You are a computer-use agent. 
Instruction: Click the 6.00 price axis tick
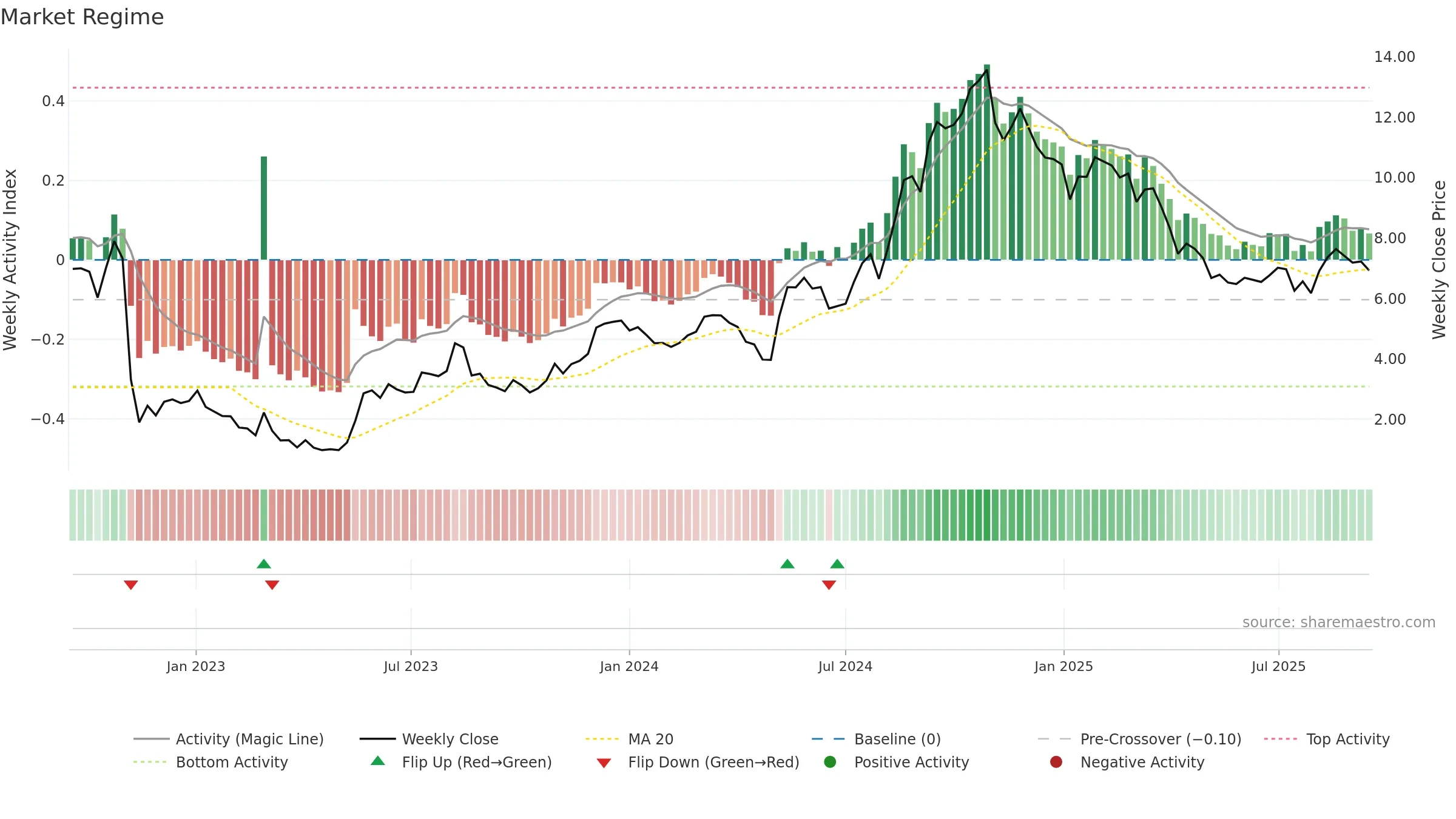(1390, 299)
